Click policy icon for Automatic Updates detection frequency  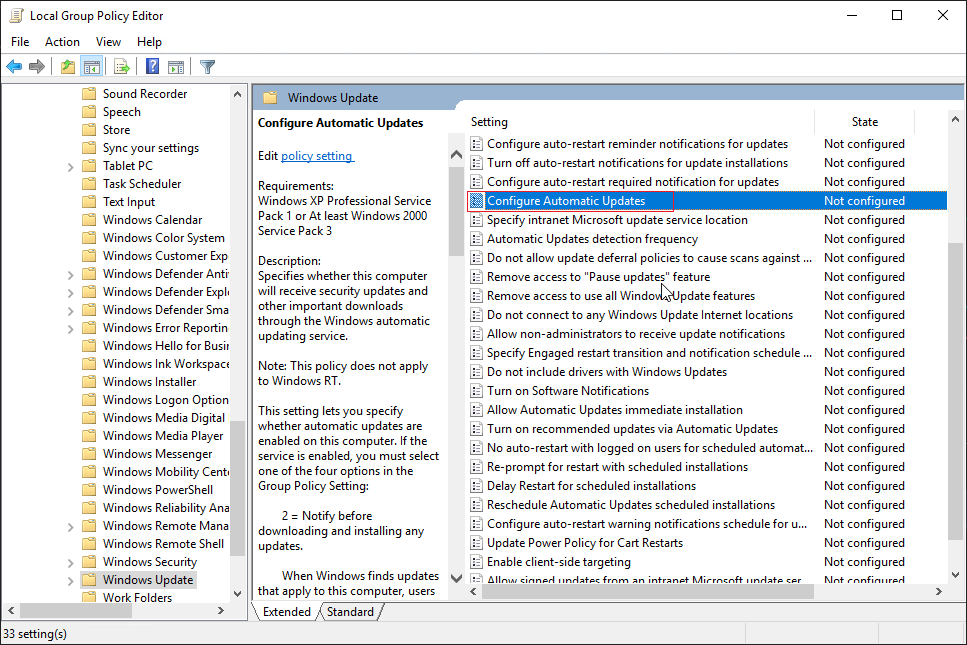pos(476,239)
